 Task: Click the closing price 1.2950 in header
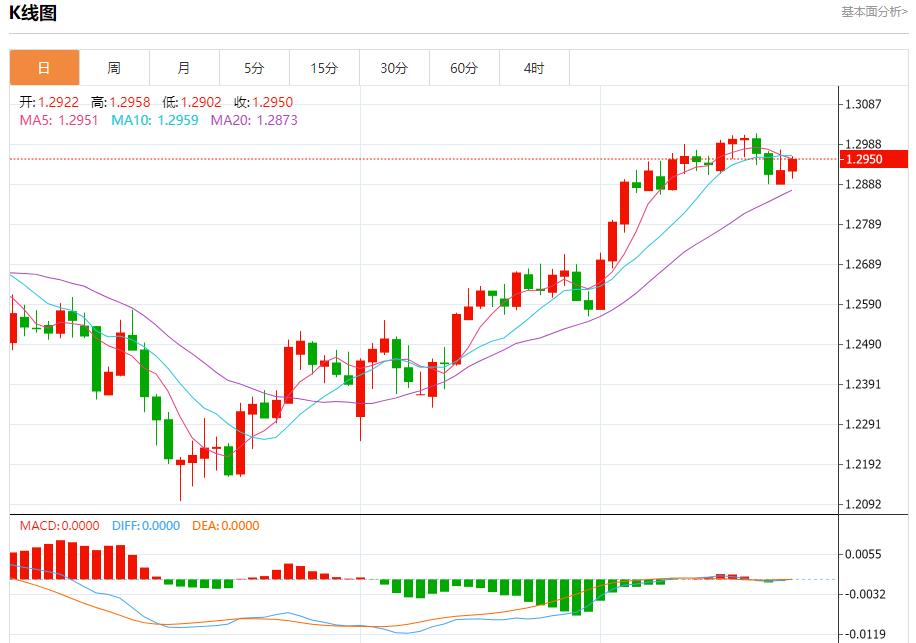(273, 102)
